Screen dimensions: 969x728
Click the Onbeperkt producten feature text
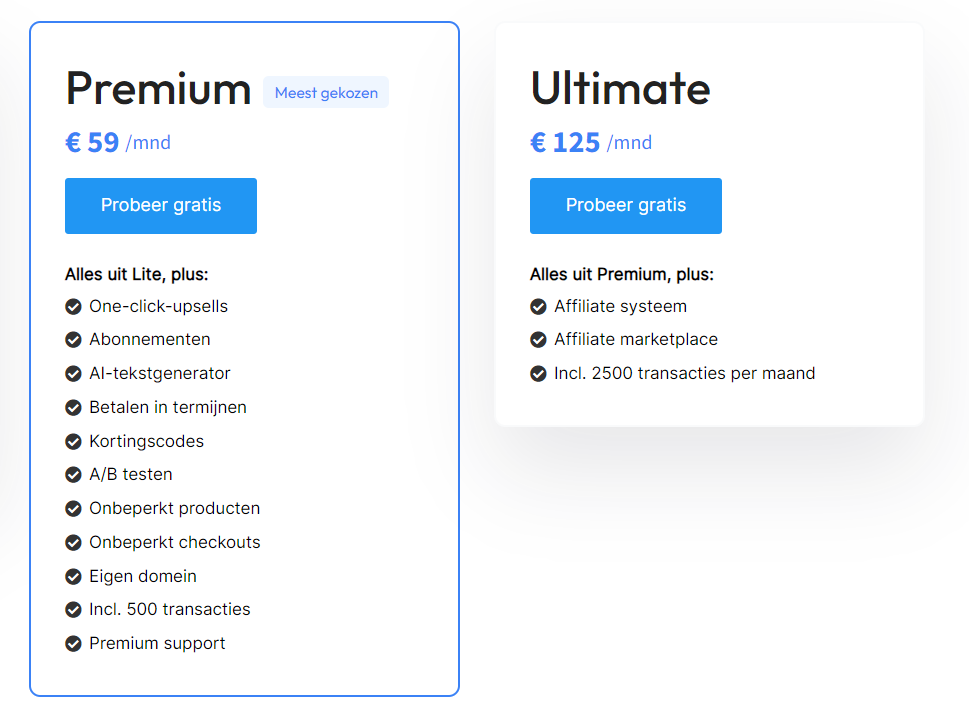pos(174,508)
